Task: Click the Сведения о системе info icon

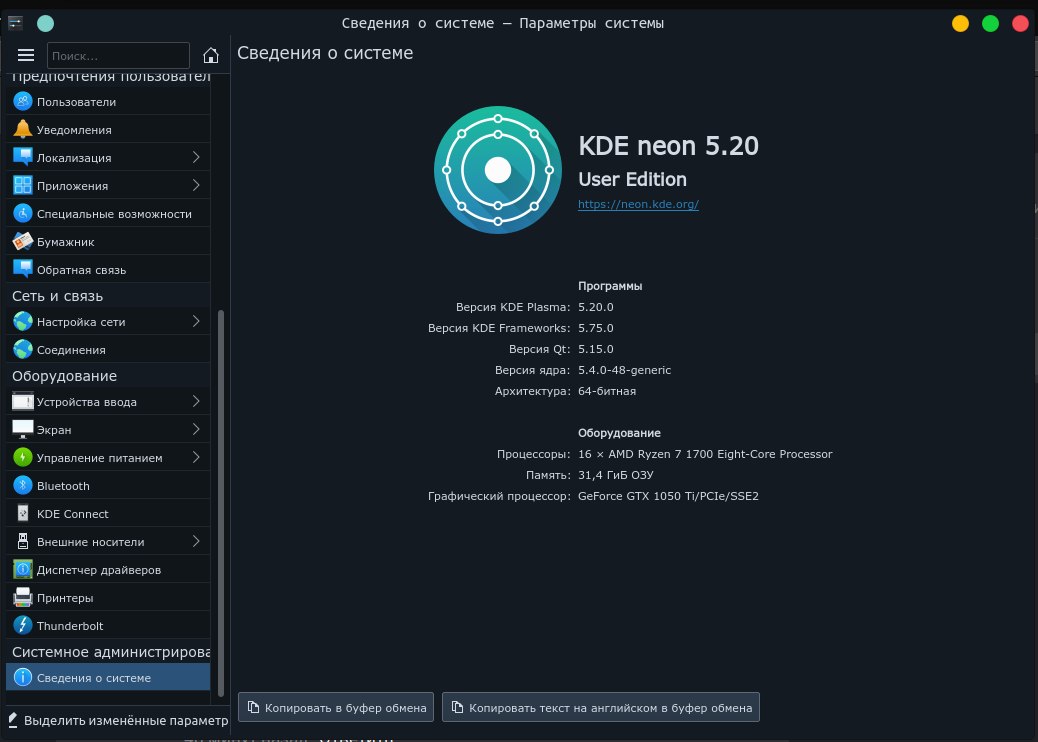Action: (23, 677)
